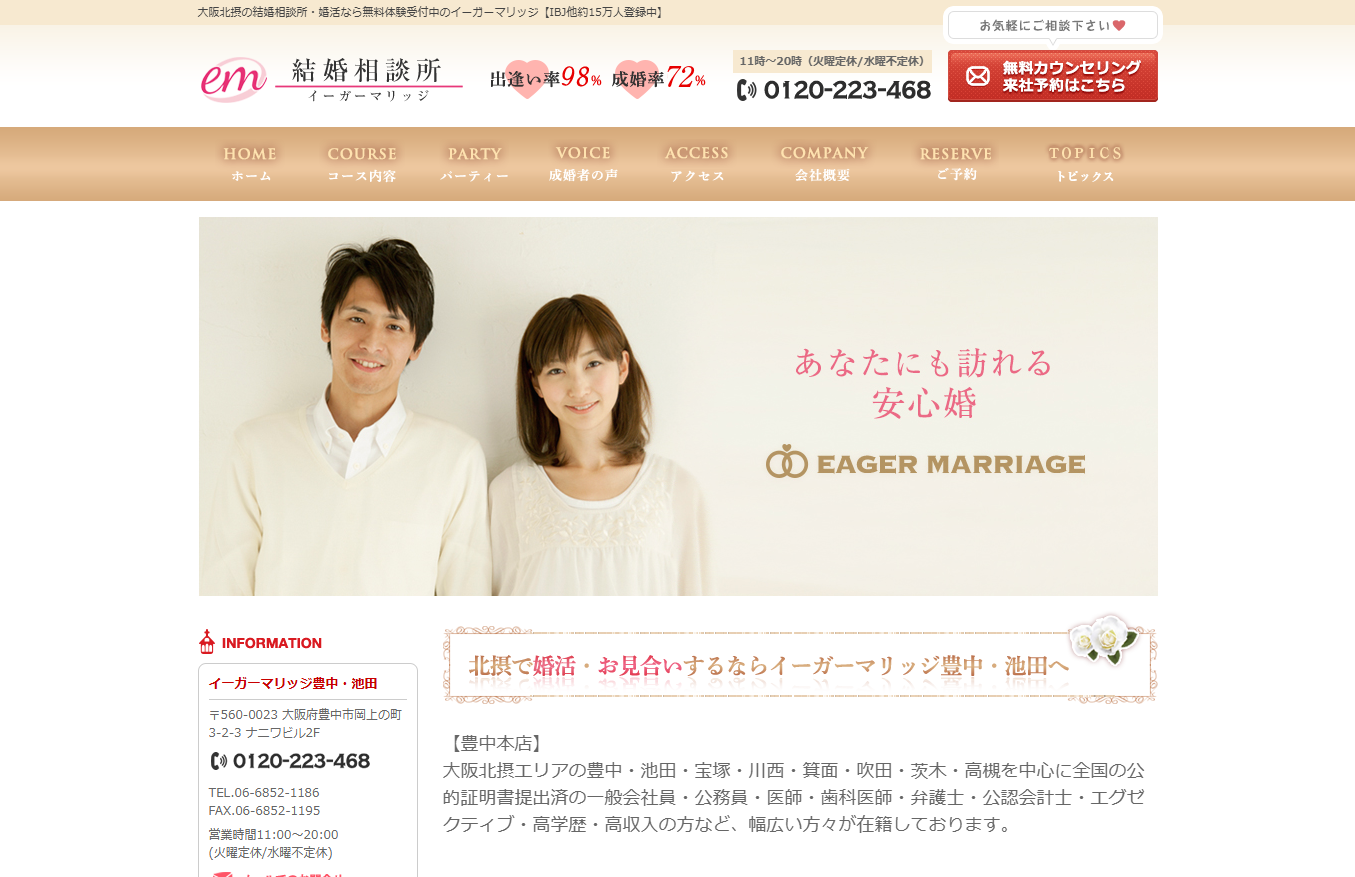1355x877 pixels.
Task: Click the interlocked rings Eager Marriage logo
Action: pos(925,463)
